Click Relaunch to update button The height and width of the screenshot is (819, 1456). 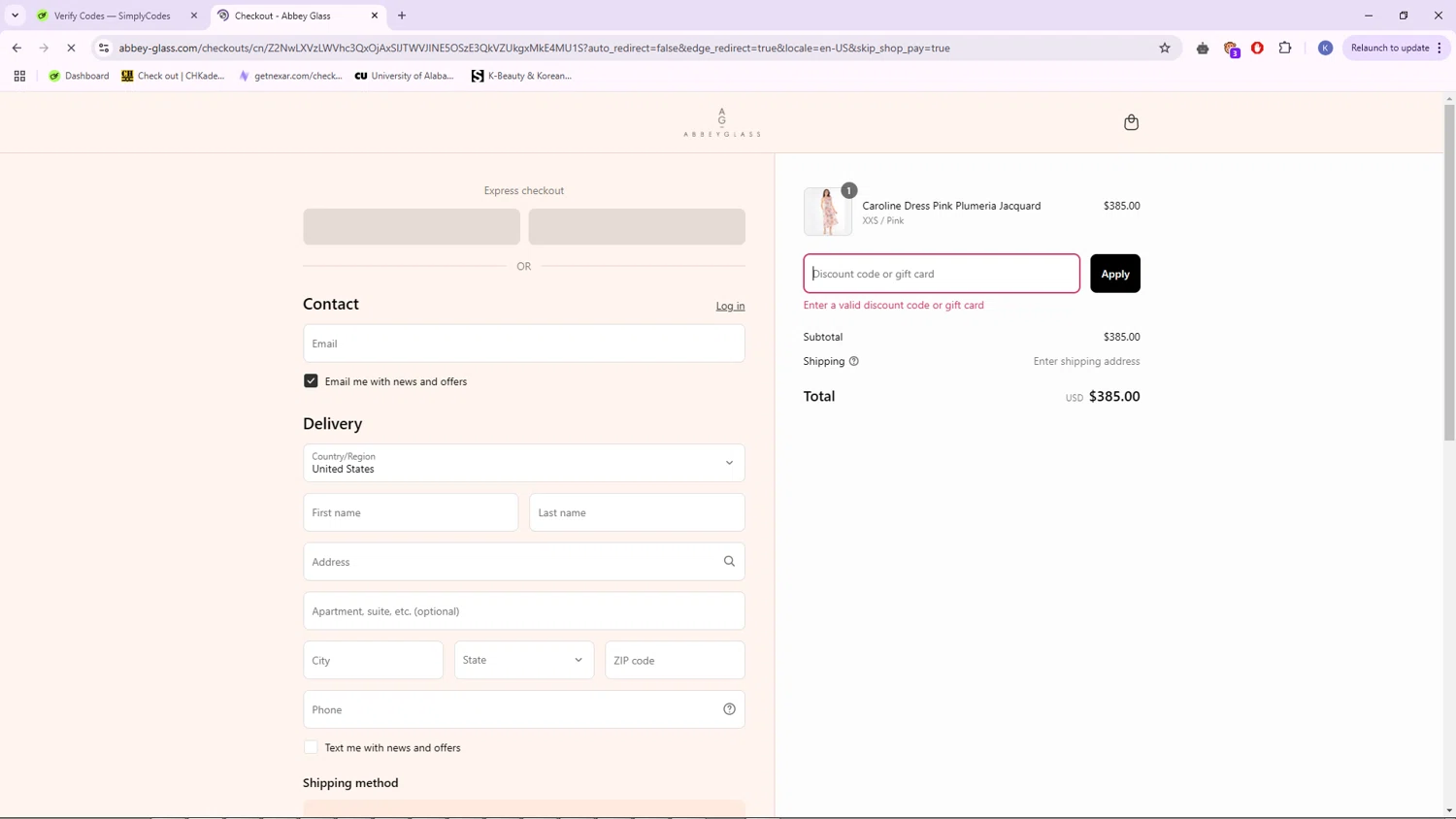(x=1389, y=48)
